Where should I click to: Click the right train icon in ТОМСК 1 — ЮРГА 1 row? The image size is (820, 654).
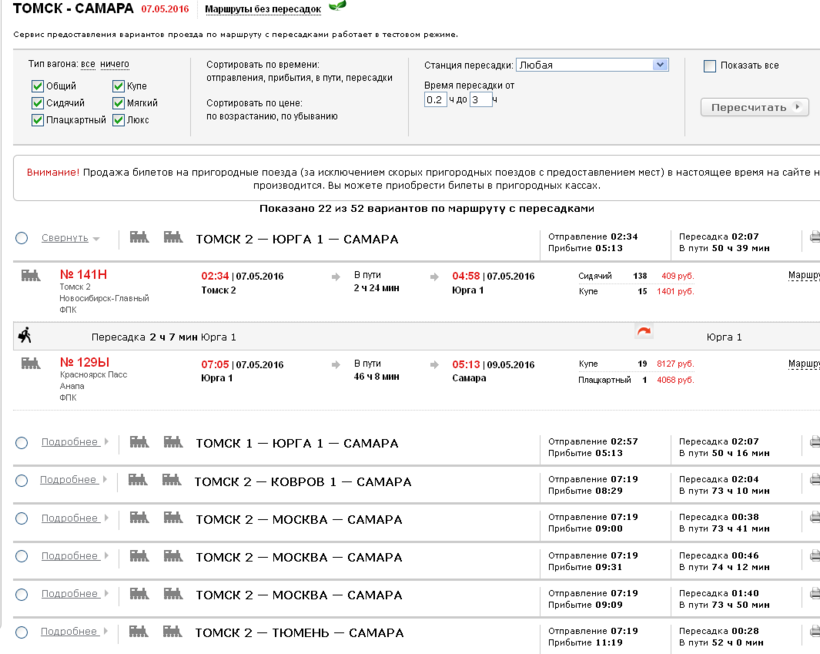173,442
